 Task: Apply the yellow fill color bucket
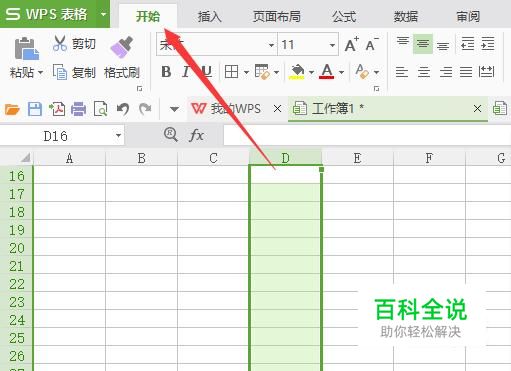297,72
